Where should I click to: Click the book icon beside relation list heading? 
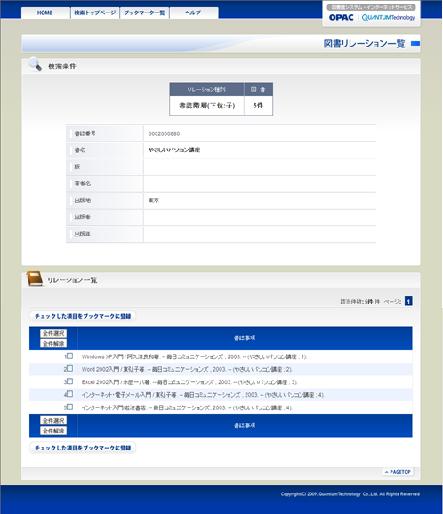(35, 279)
